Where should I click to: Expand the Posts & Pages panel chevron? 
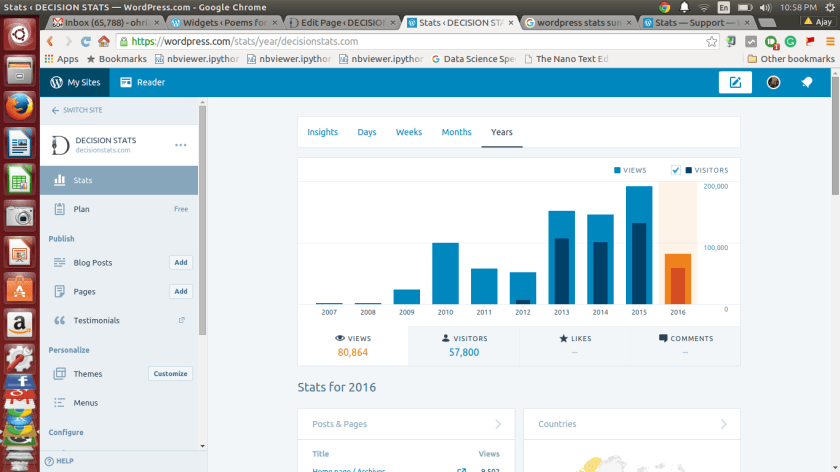pos(498,424)
